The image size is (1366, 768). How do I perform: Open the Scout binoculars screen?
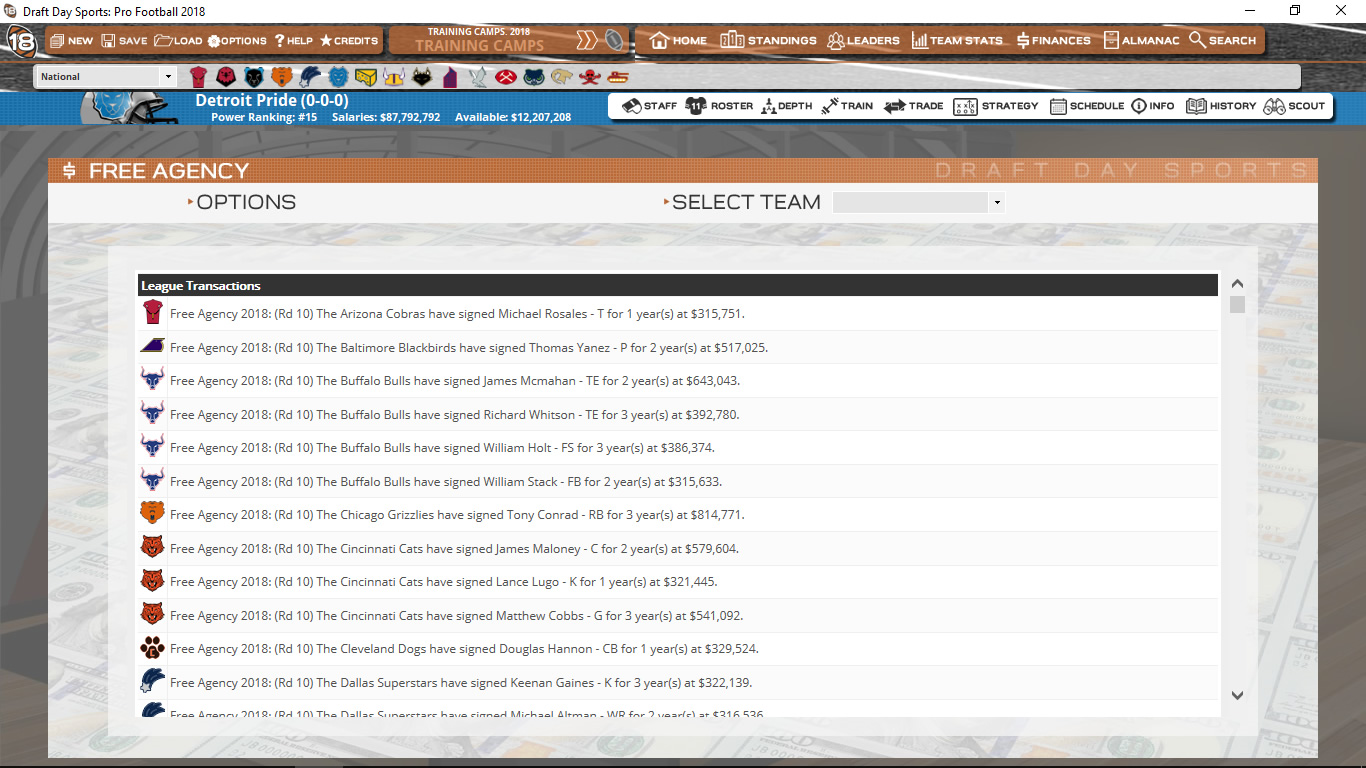(1295, 106)
